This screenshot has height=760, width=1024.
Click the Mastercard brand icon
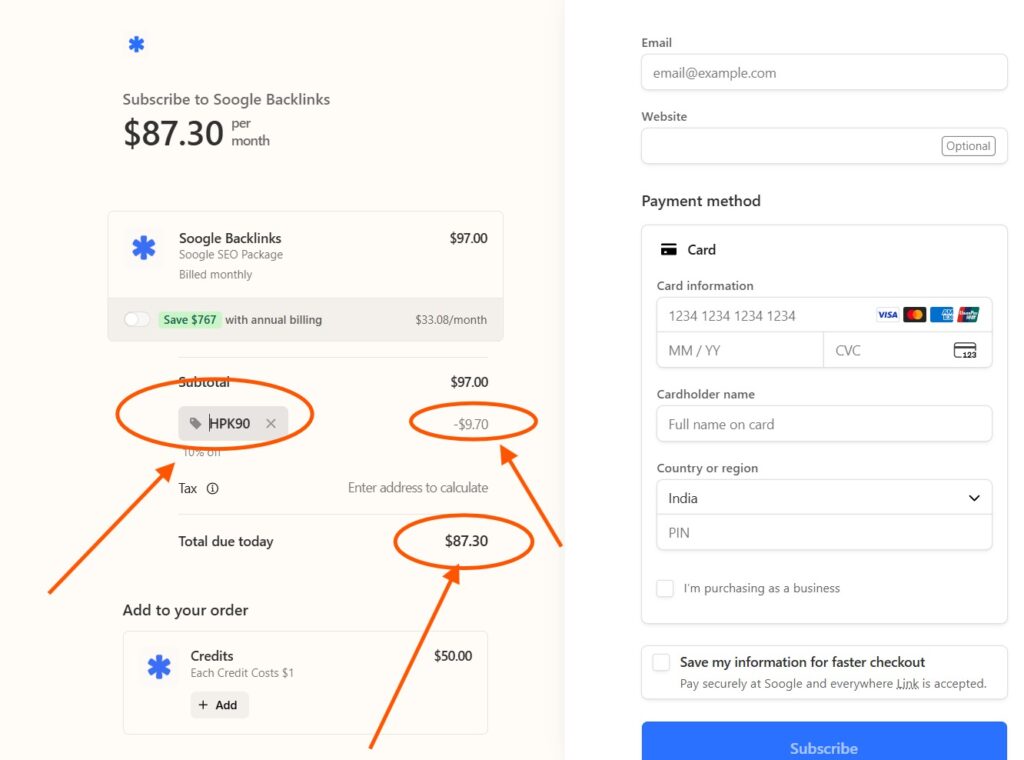tap(914, 315)
